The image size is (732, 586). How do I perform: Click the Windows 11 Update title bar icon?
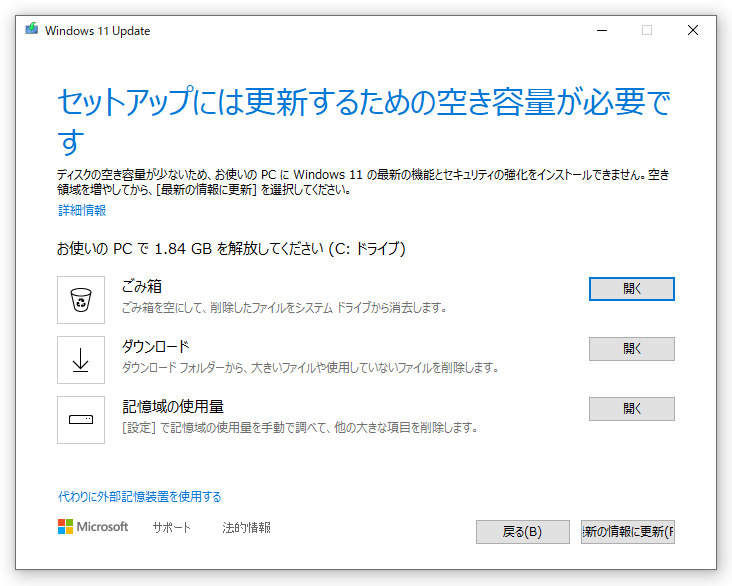(32, 29)
